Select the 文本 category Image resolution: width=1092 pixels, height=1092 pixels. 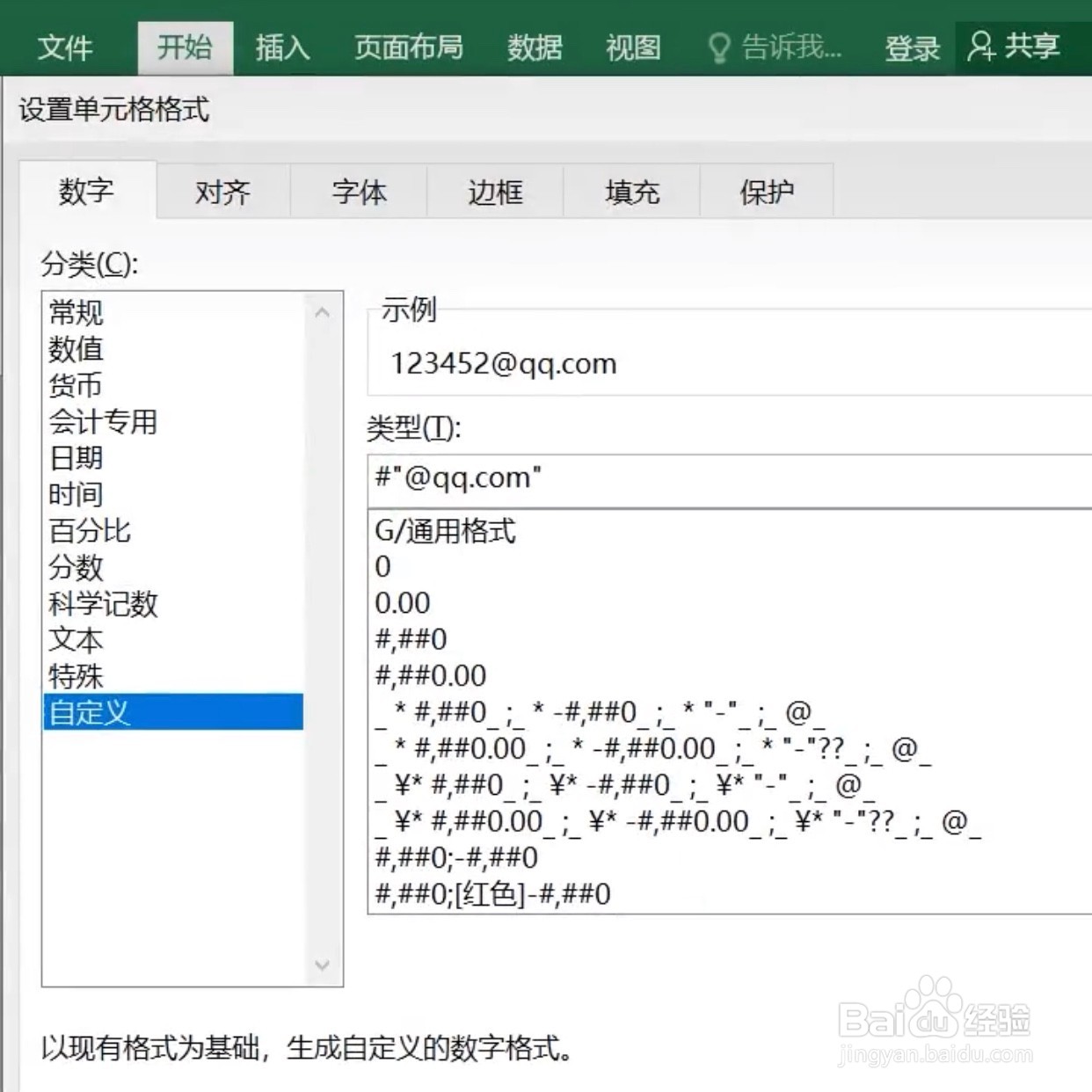pos(75,641)
